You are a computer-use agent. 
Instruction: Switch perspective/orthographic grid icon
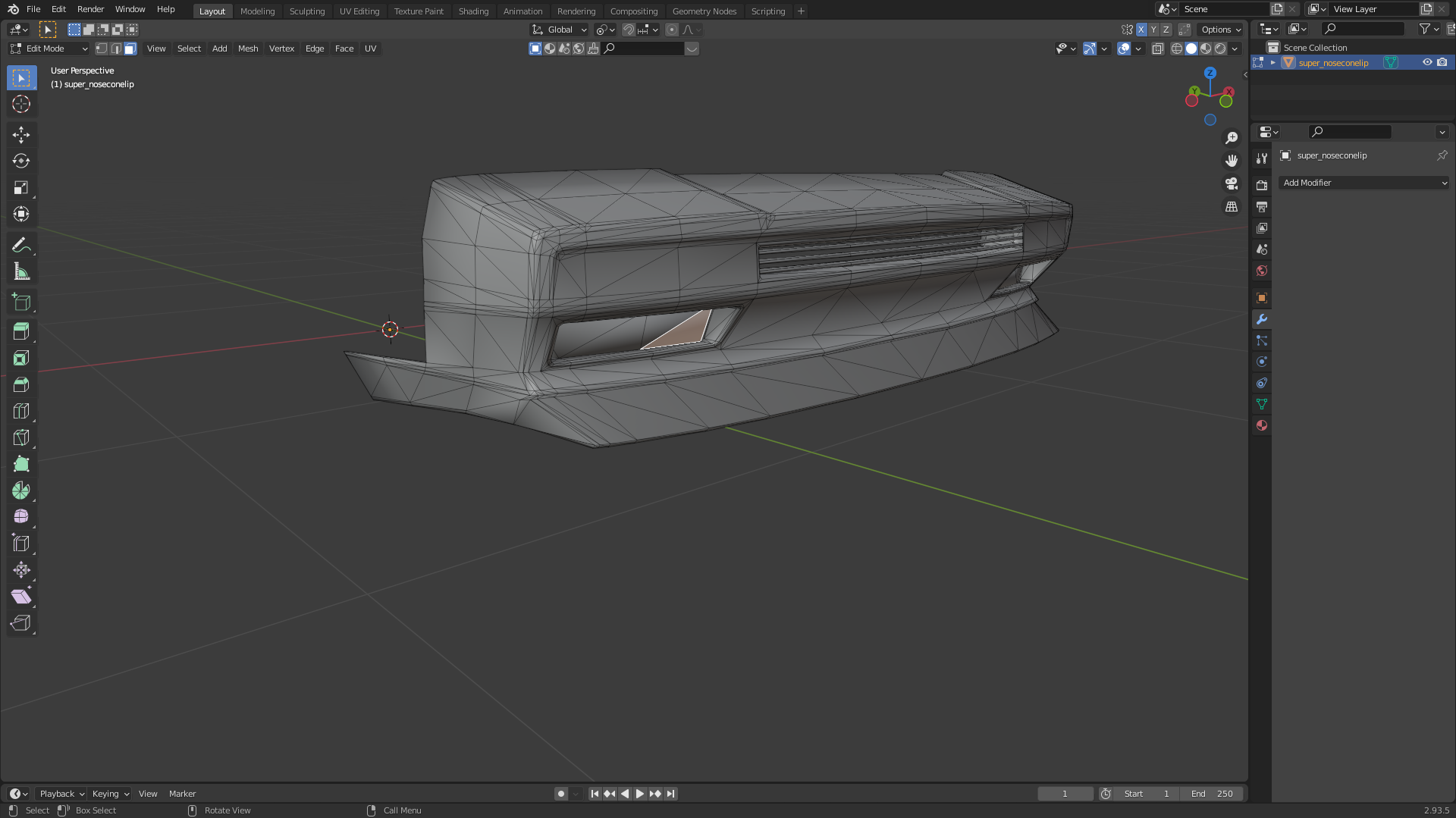(x=1232, y=206)
